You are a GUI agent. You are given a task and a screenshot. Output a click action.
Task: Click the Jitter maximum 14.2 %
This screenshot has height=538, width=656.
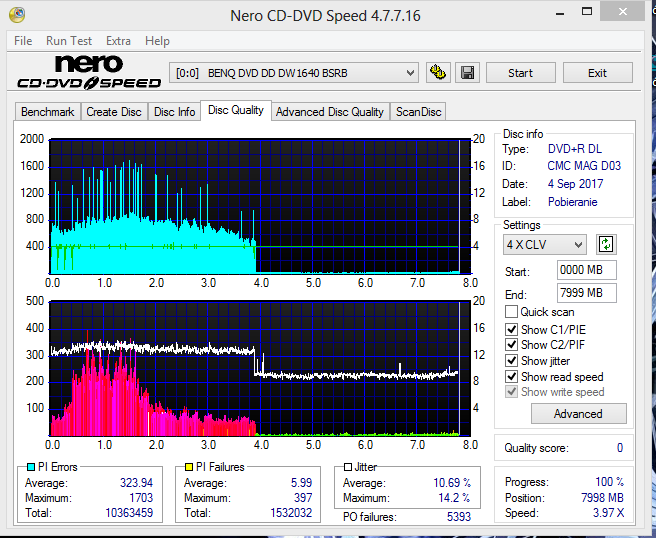pyautogui.click(x=454, y=498)
